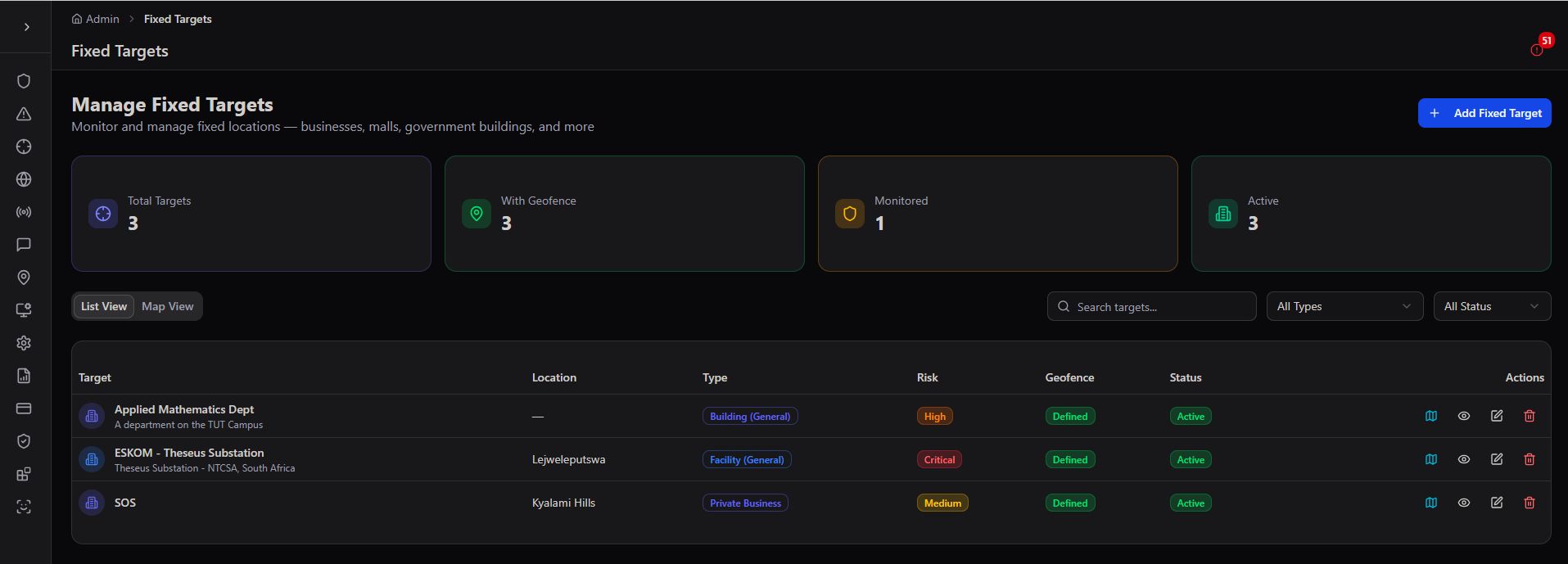This screenshot has height=564, width=1568.
Task: Open the crosshair targets icon in sidebar
Action: (x=24, y=147)
